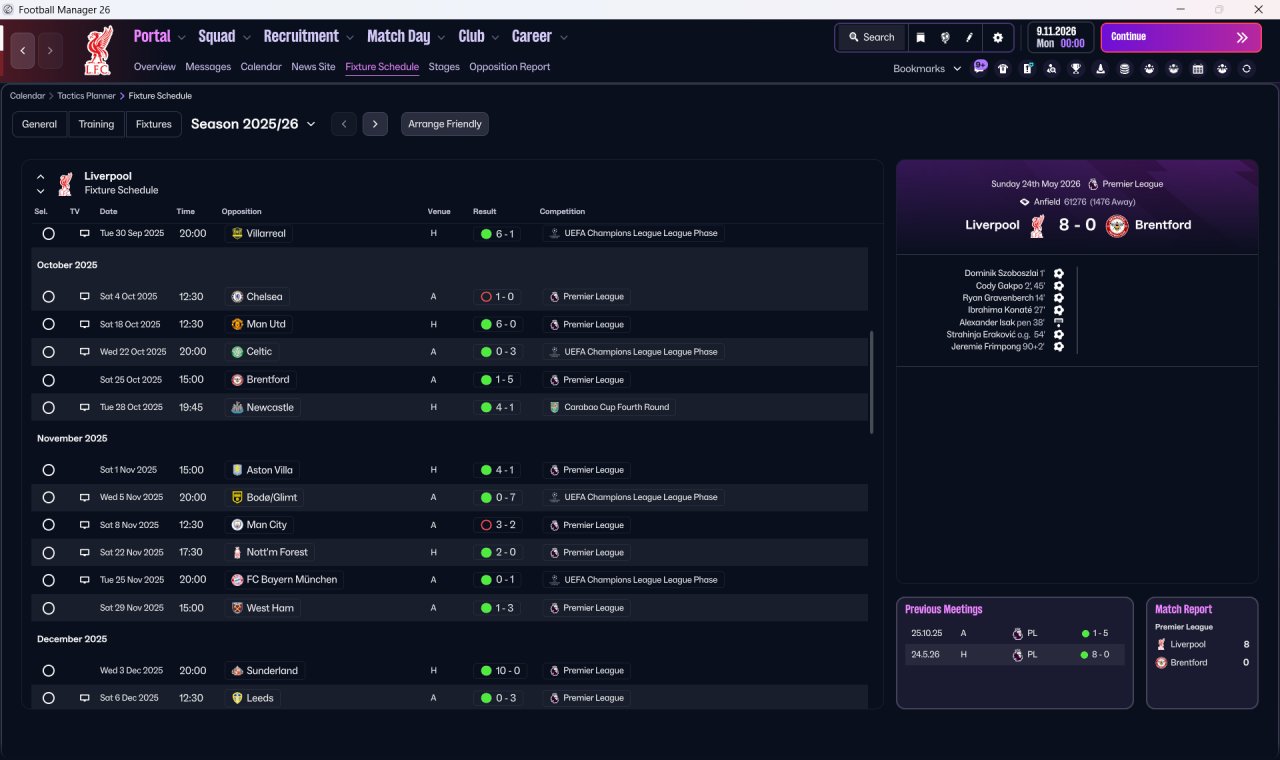Open settings with the gear icon

[998, 38]
